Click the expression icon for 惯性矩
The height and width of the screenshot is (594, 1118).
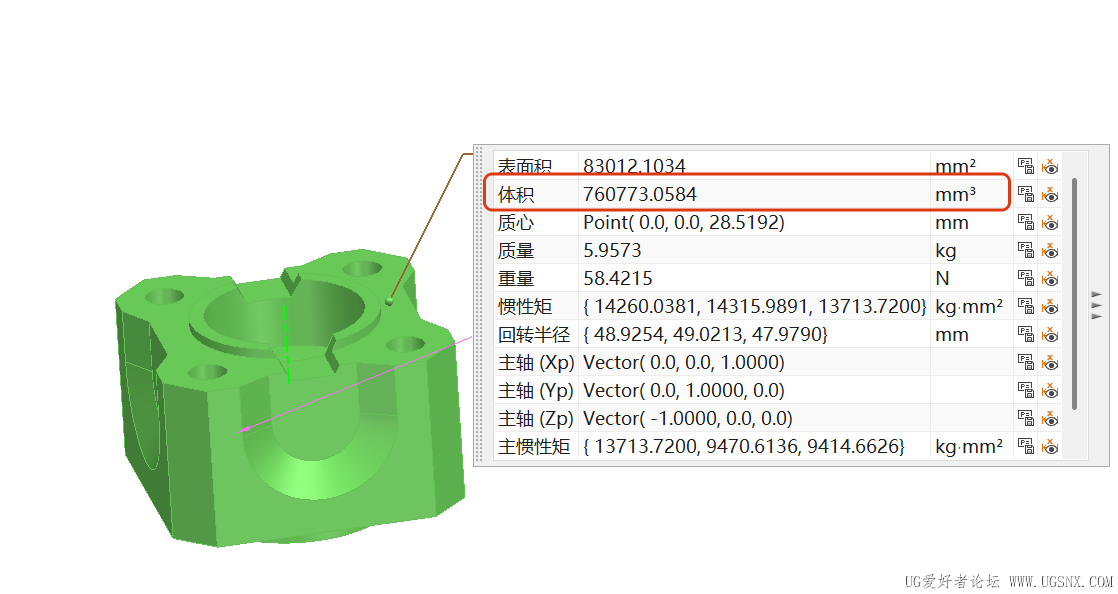pos(1026,306)
